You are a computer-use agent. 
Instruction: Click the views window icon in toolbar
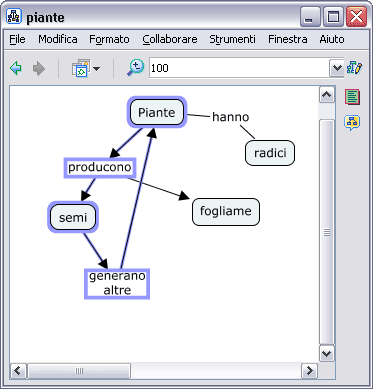(81, 68)
